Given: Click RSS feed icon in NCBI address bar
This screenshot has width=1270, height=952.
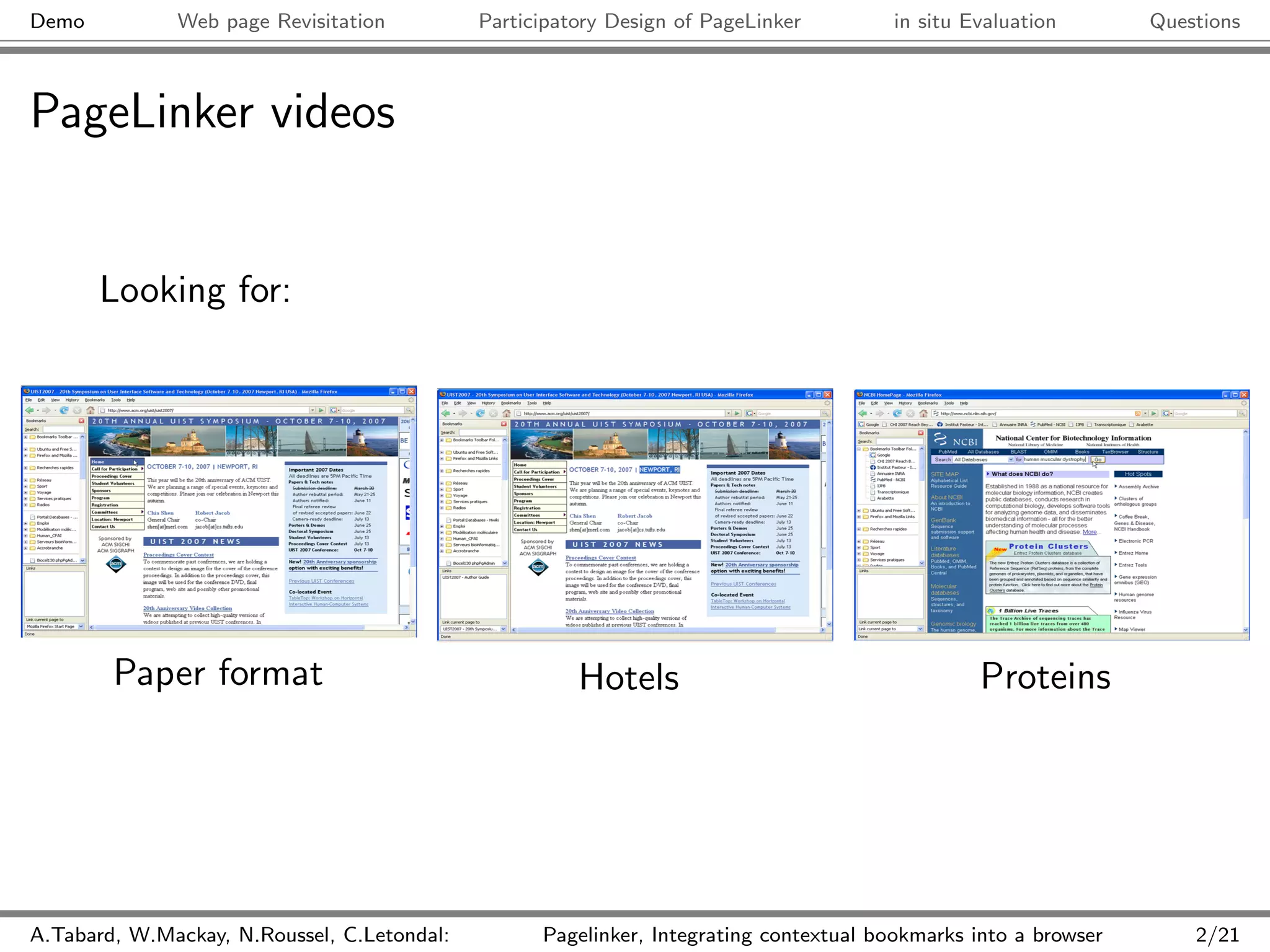Looking at the screenshot, I should point(1137,413).
